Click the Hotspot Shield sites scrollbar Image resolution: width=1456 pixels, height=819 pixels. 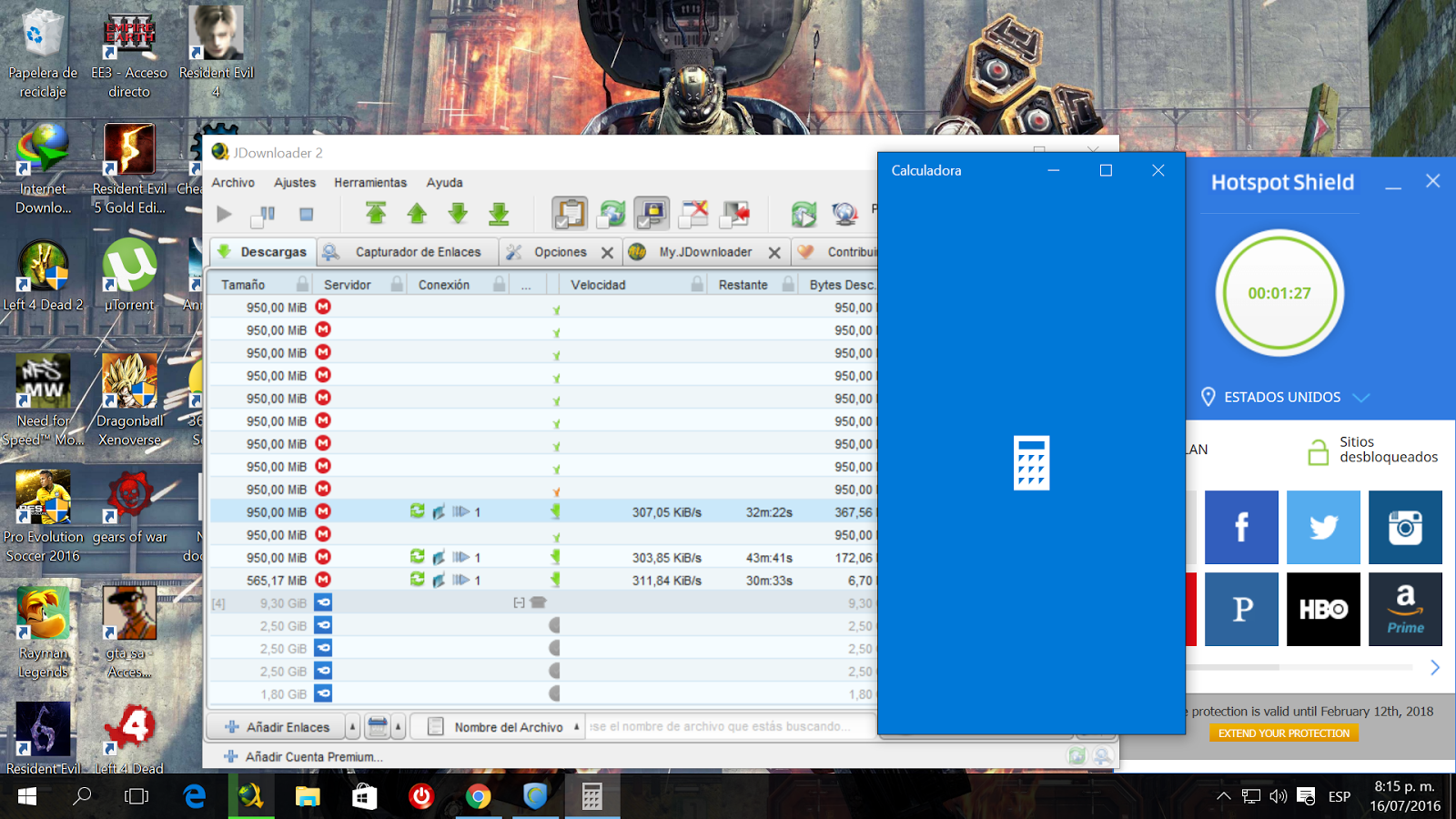pos(1299,667)
